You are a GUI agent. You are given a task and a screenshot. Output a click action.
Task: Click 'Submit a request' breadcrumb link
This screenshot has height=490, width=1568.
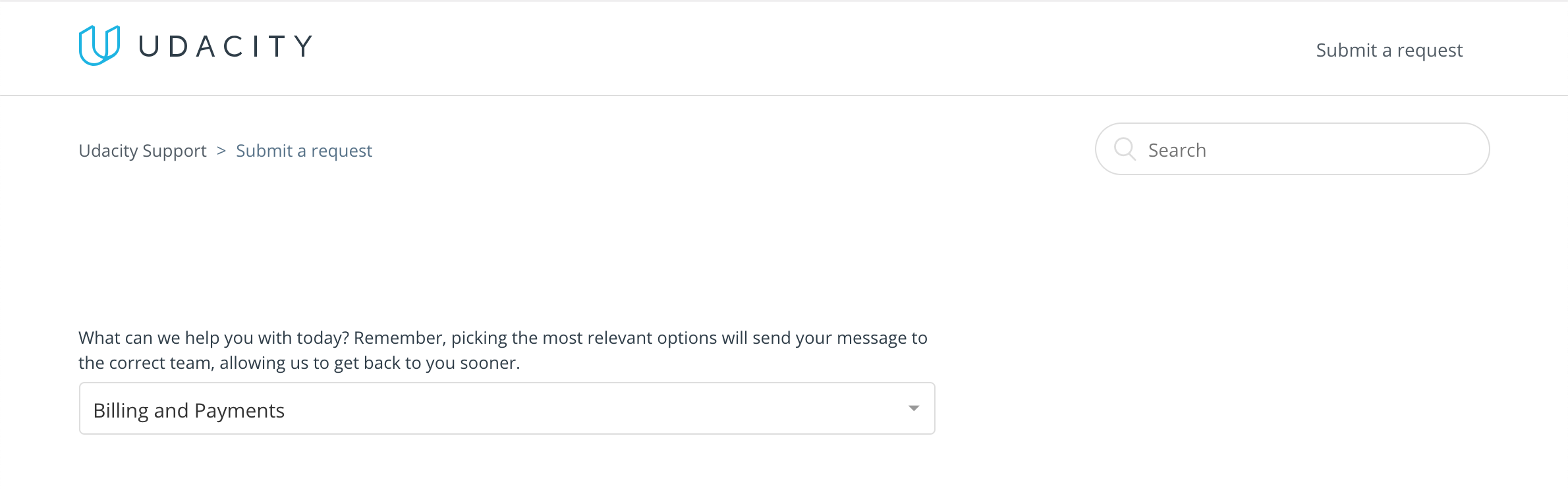(x=304, y=151)
